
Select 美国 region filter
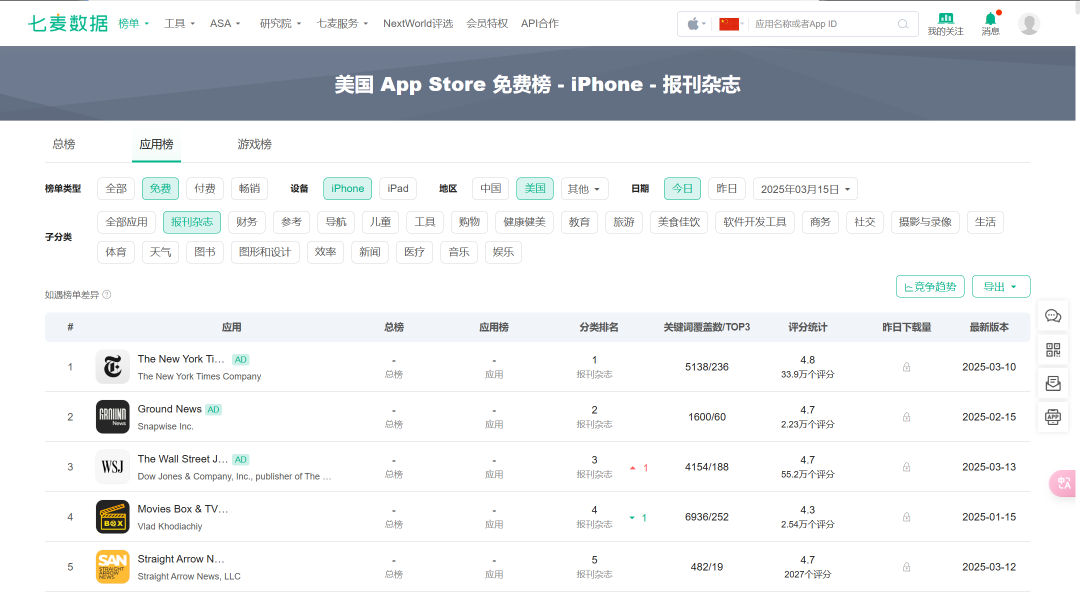coord(535,189)
